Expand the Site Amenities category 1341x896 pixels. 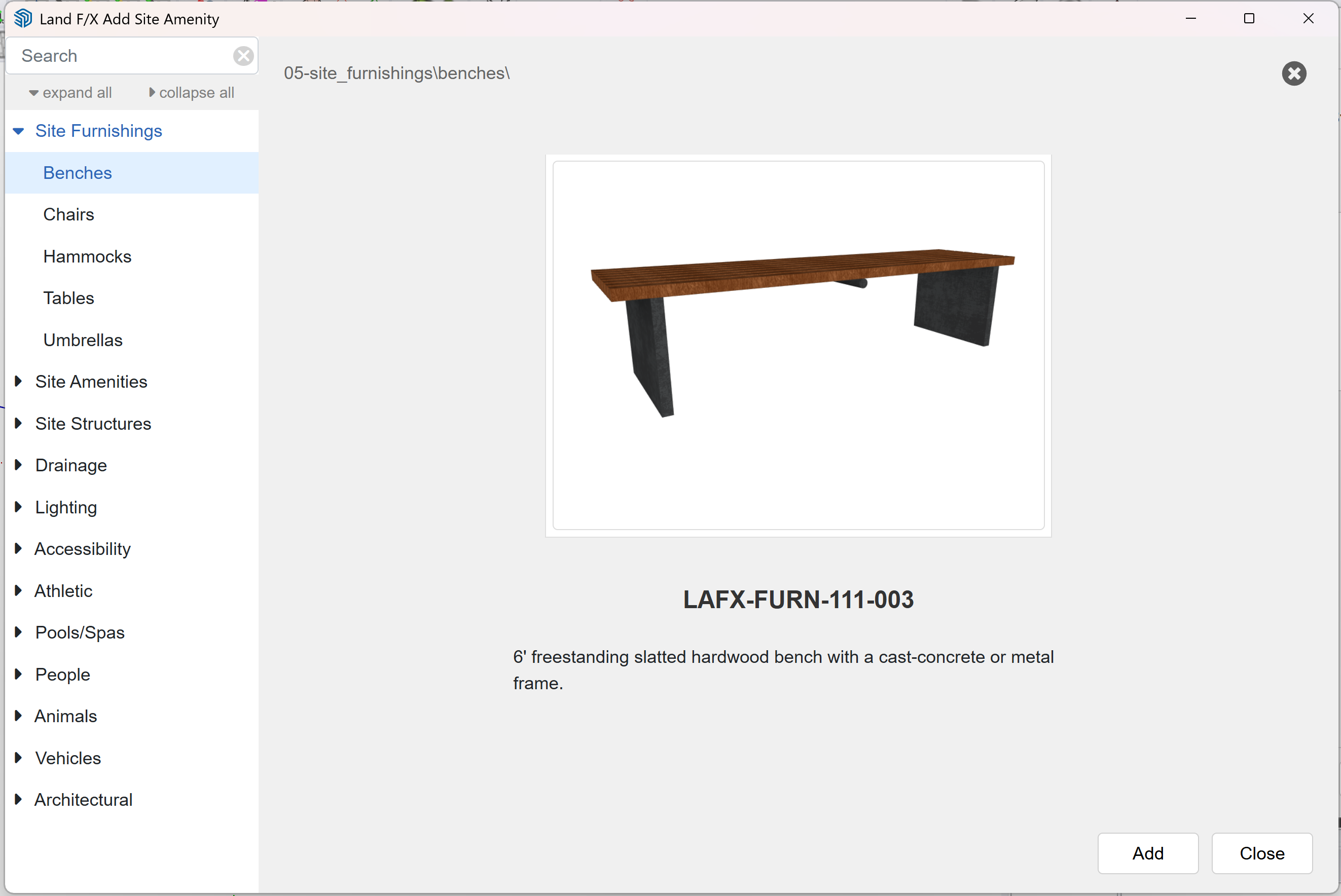coord(91,382)
